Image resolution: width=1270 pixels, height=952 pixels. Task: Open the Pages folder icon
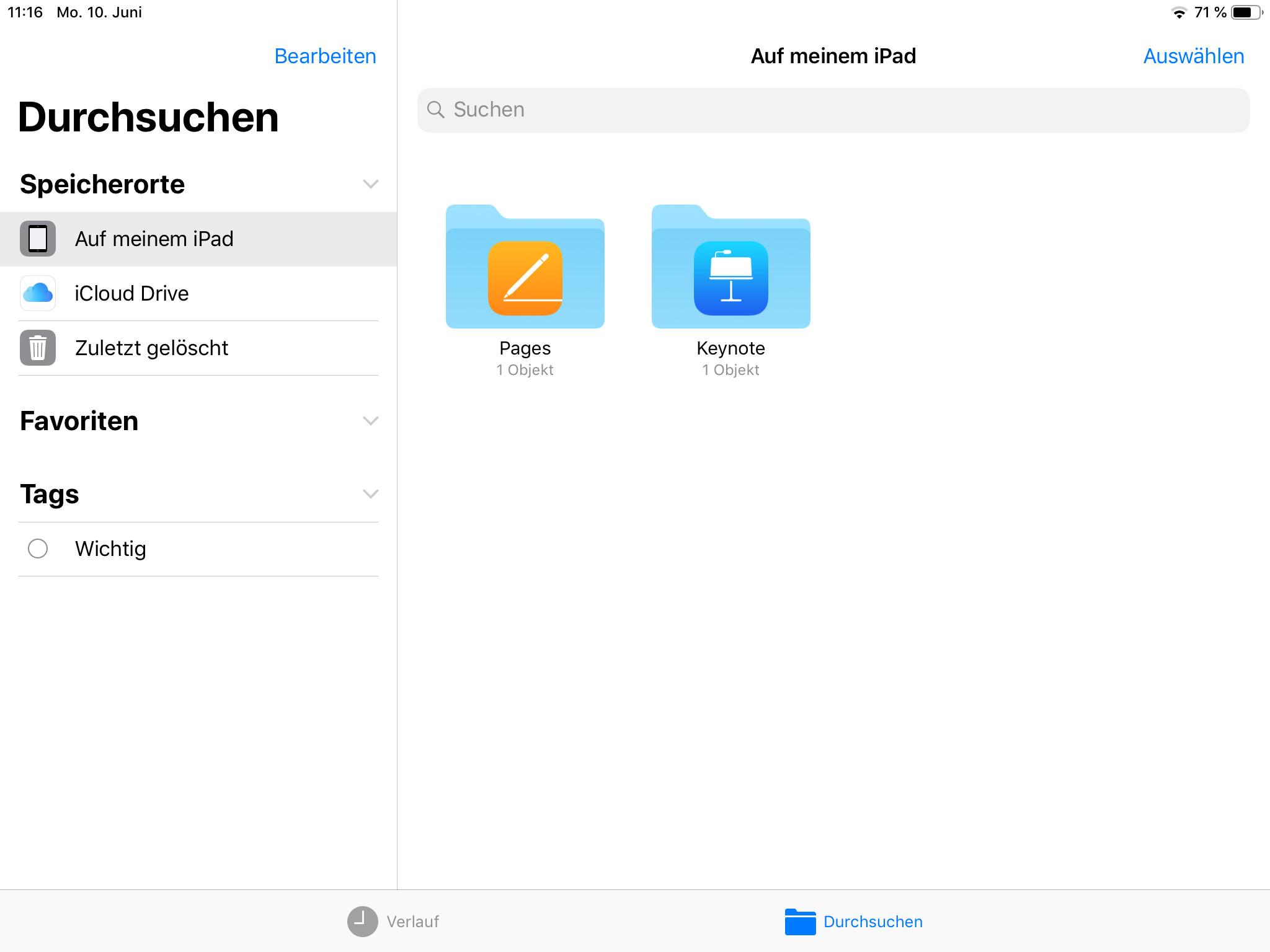click(x=525, y=268)
